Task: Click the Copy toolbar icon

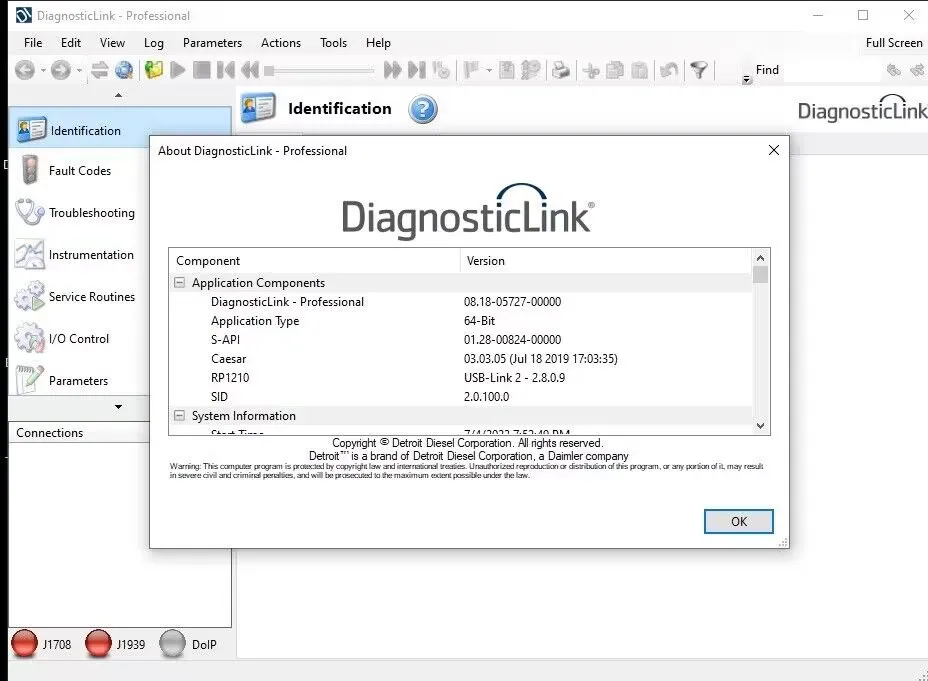Action: (615, 70)
